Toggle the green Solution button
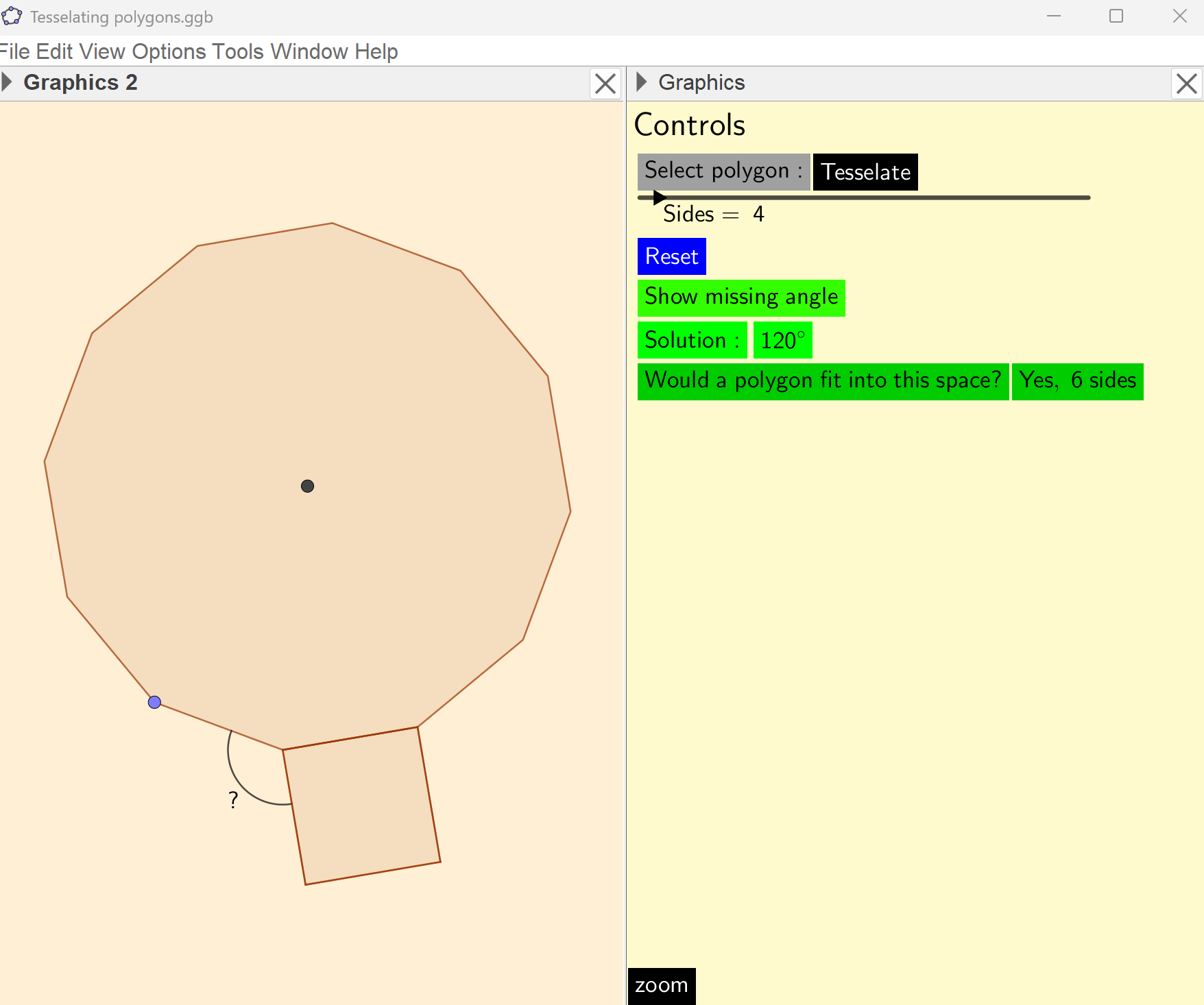This screenshot has width=1204, height=1005. (692, 340)
